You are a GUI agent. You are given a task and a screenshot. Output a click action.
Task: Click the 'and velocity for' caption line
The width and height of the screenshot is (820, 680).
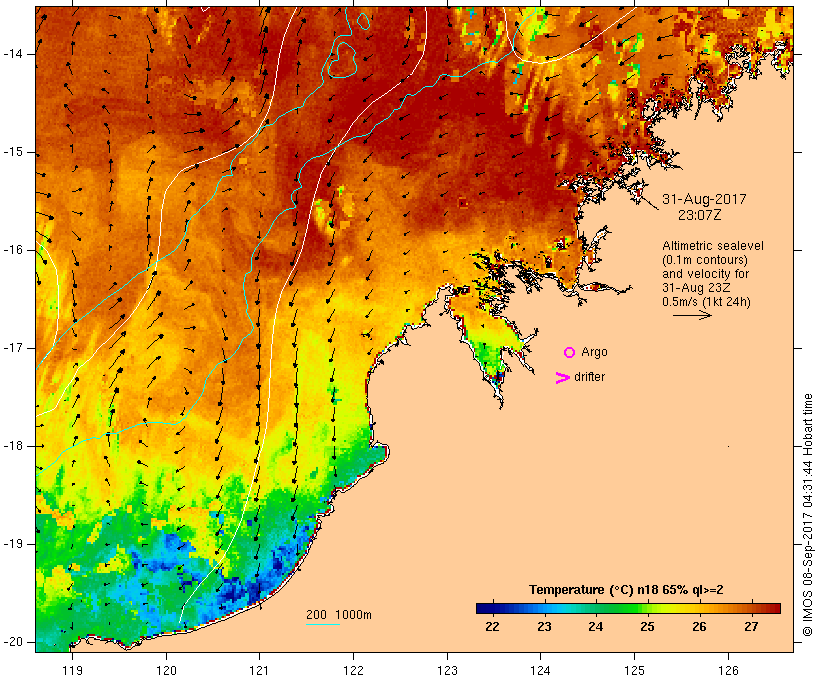(x=705, y=274)
